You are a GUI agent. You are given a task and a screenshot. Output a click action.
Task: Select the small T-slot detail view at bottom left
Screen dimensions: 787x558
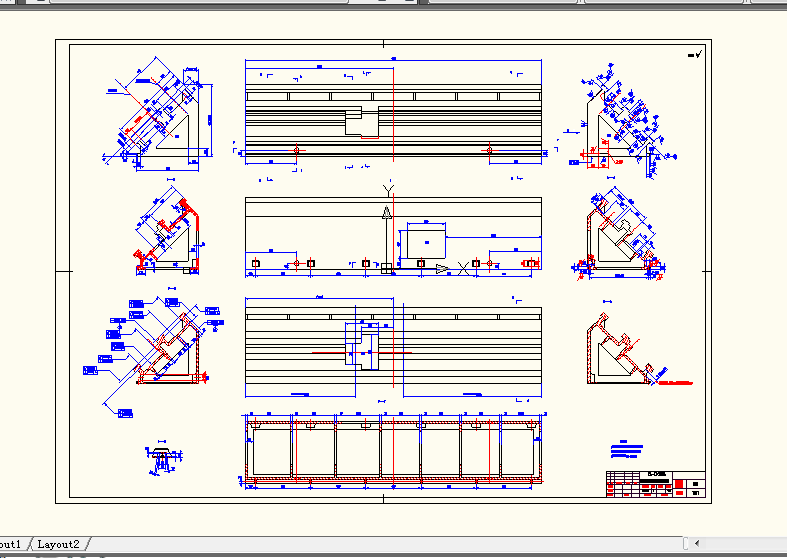click(x=163, y=459)
